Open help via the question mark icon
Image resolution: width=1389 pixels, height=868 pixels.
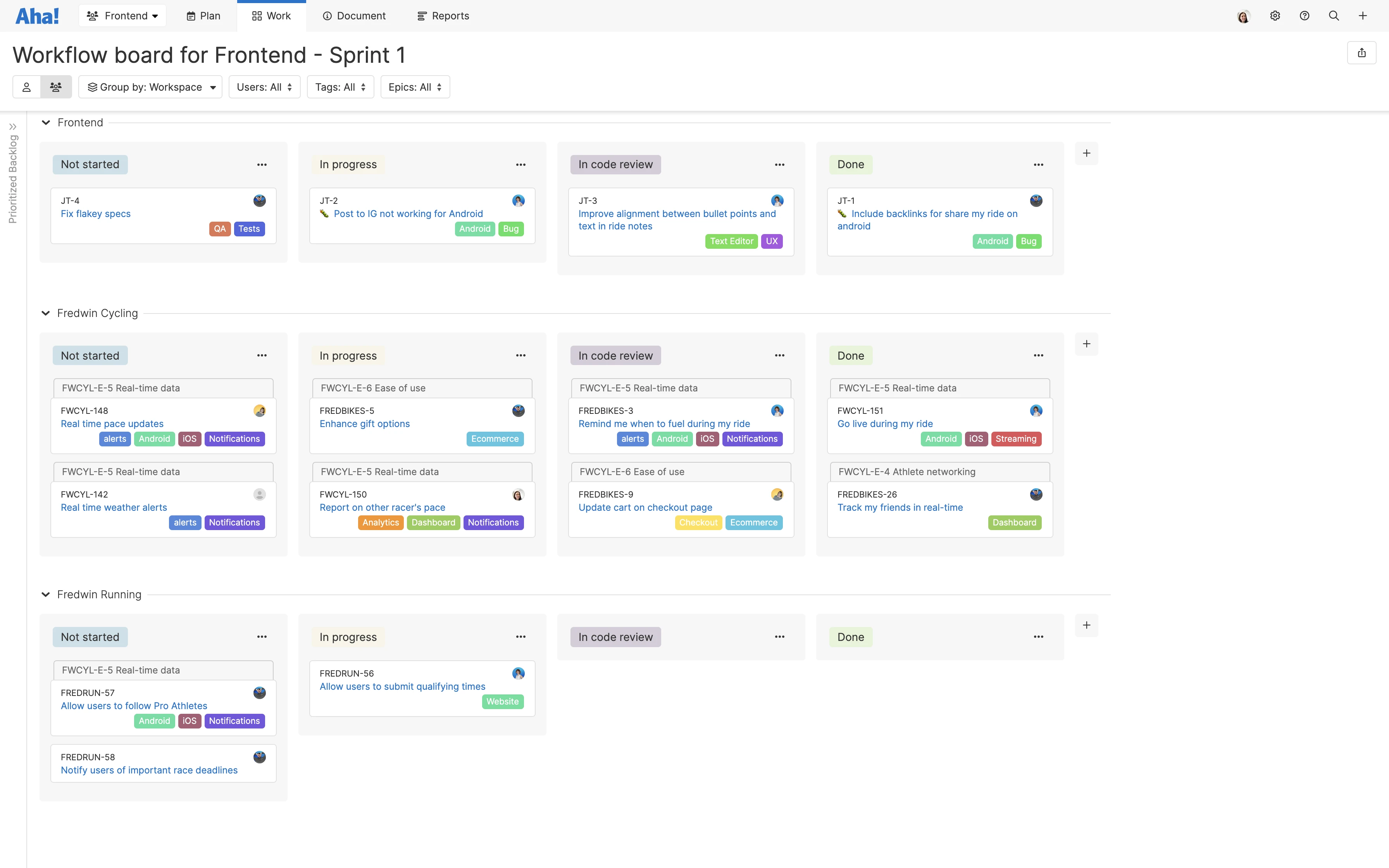click(1305, 15)
